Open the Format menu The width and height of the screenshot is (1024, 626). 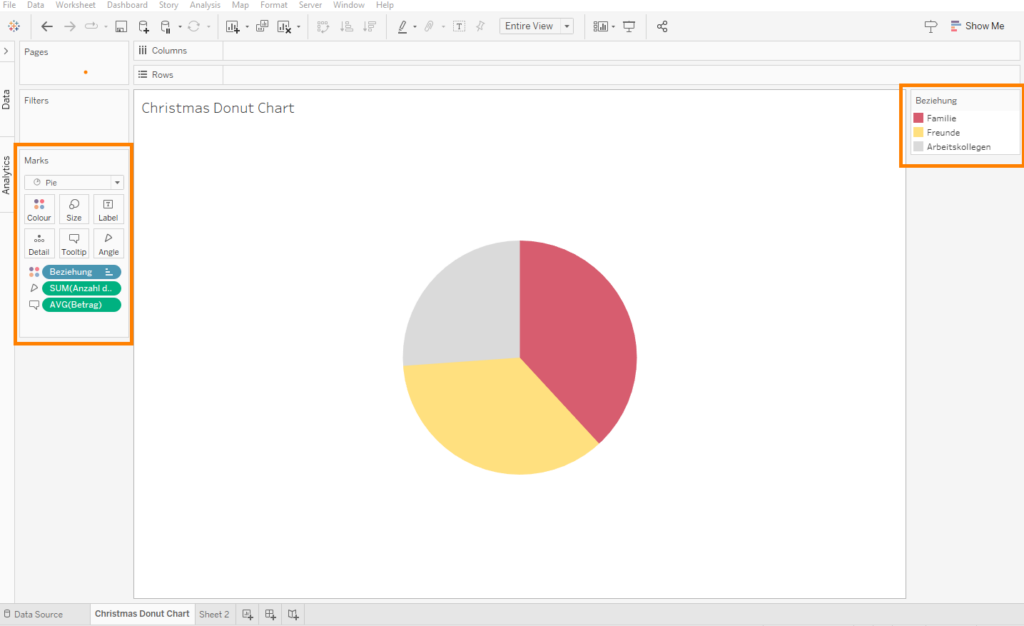[274, 5]
